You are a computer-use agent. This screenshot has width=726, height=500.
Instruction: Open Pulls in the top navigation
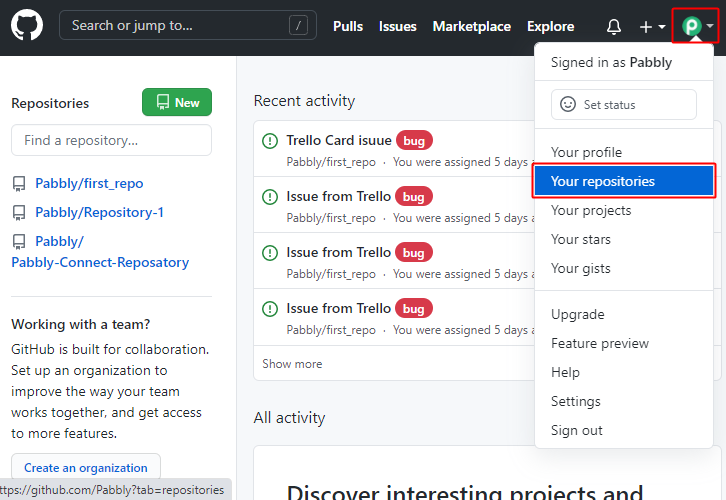pyautogui.click(x=348, y=26)
